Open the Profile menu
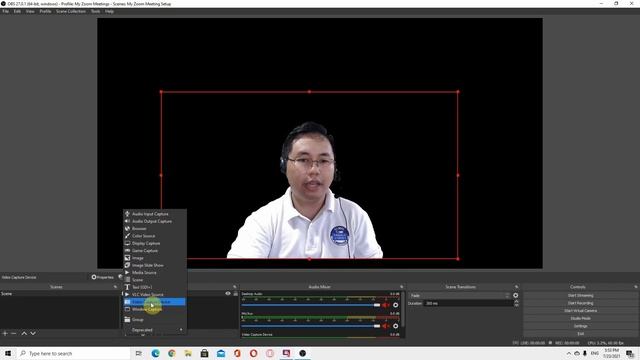 pos(45,11)
